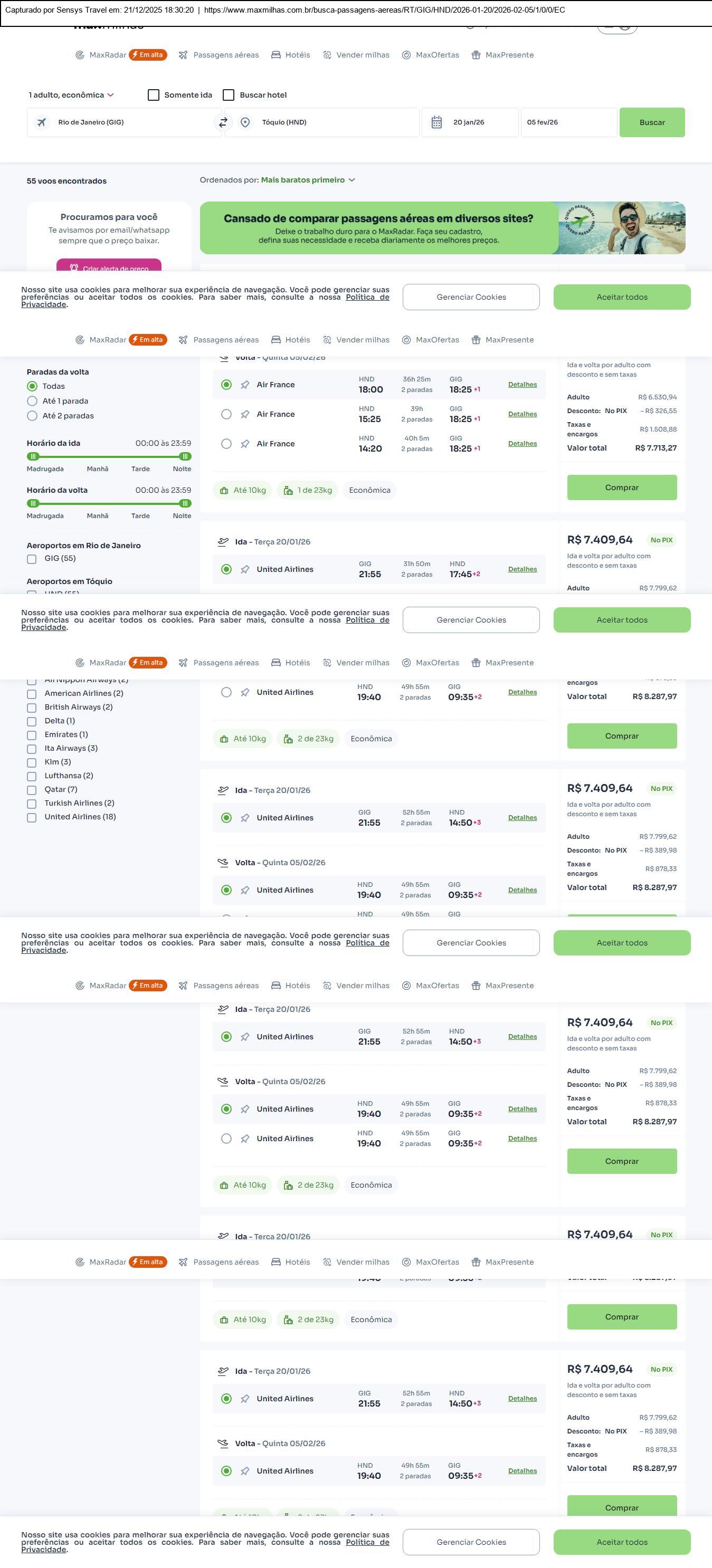This screenshot has width=712, height=1568.
Task: Filter by Emirates airline checkbox
Action: point(32,735)
